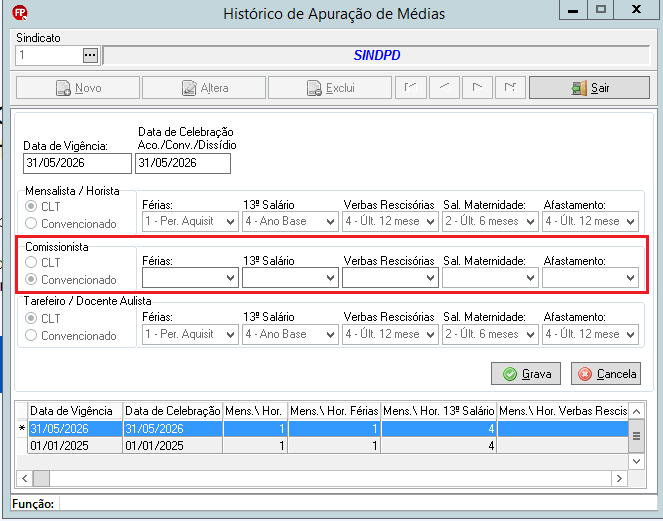
Task: Click the Novo button
Action: point(78,88)
